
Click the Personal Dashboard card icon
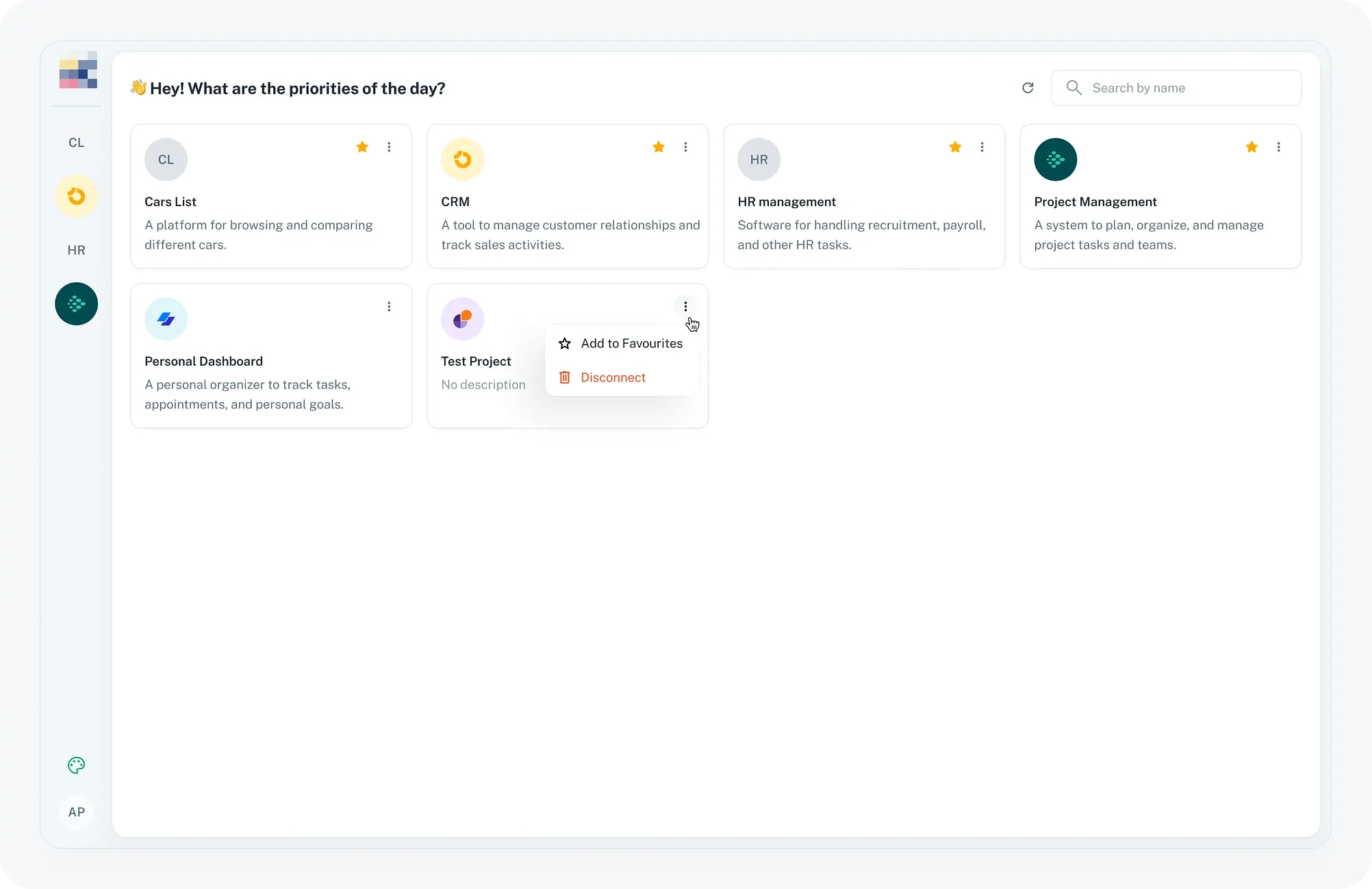(x=166, y=319)
